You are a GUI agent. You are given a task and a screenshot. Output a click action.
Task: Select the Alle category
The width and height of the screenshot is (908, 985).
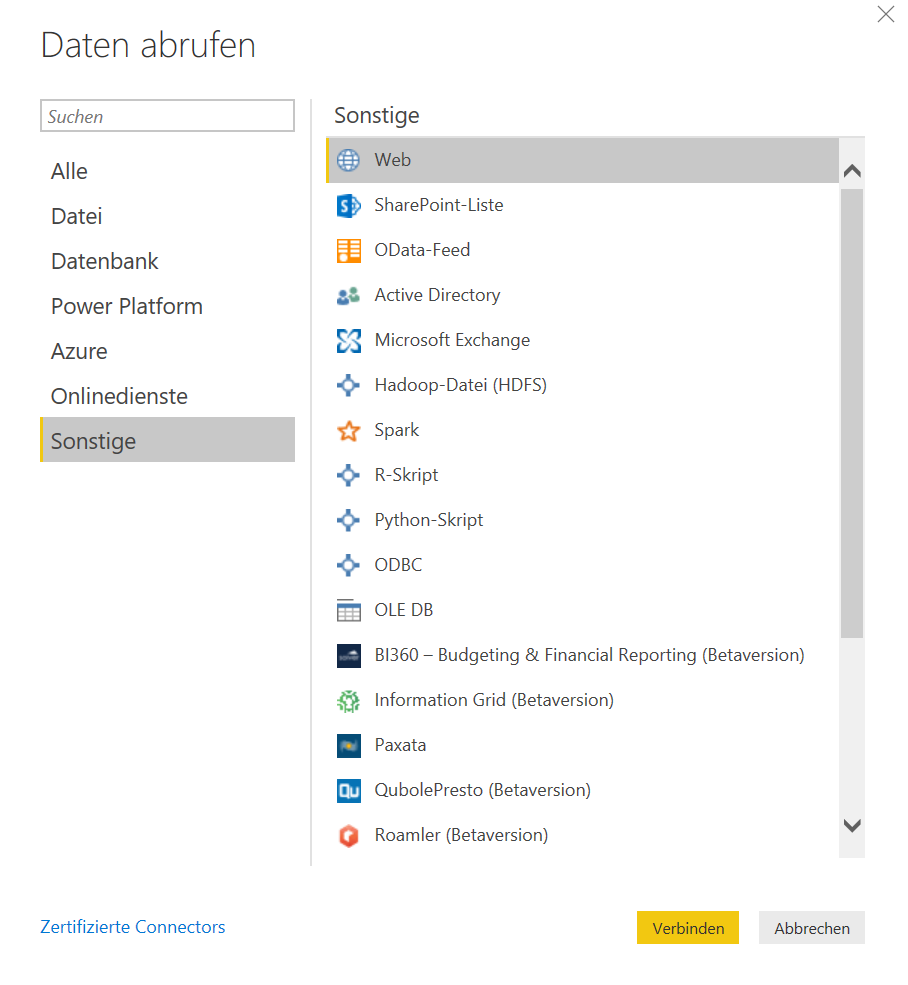pyautogui.click(x=167, y=171)
